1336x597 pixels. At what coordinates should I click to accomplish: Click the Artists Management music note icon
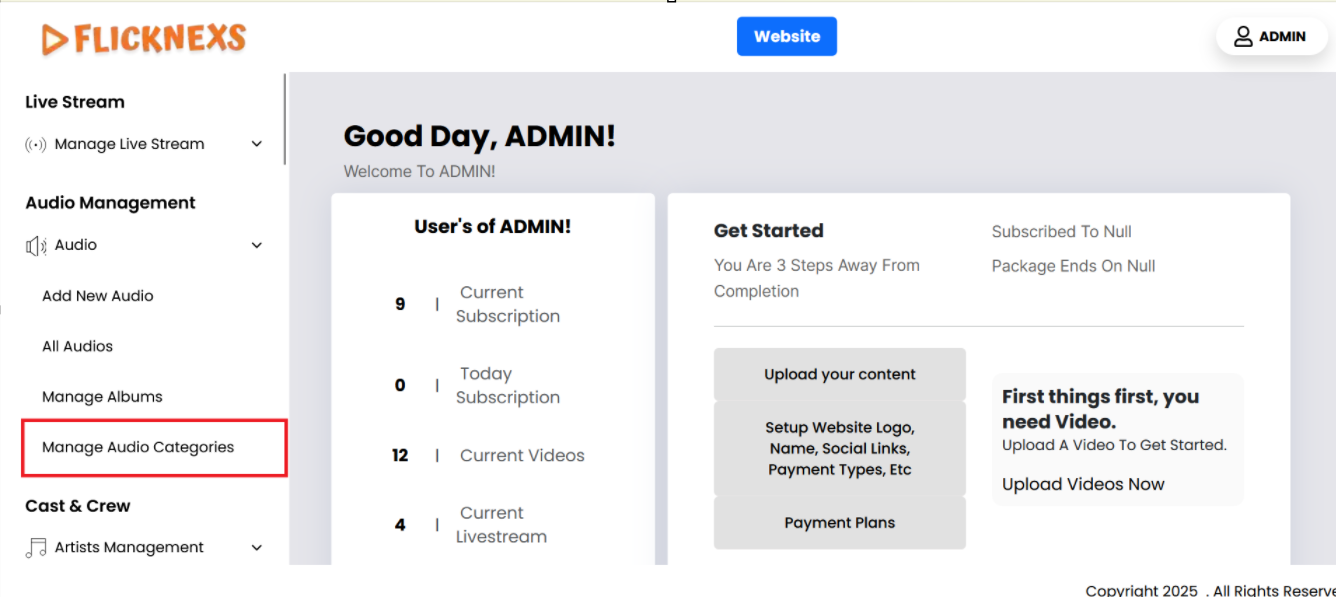click(36, 548)
